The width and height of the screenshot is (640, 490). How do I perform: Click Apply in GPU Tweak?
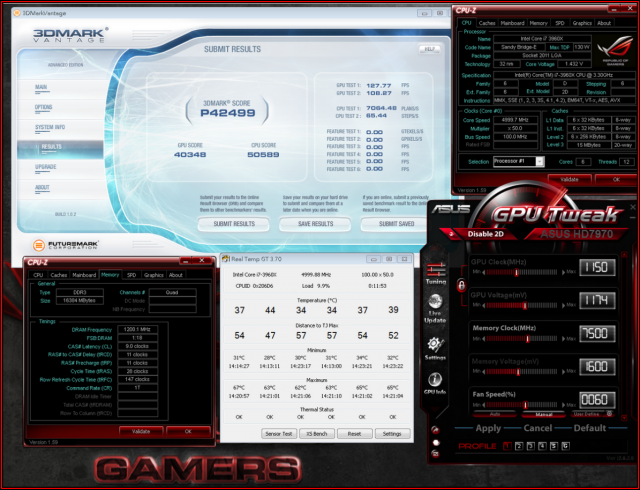(x=488, y=428)
